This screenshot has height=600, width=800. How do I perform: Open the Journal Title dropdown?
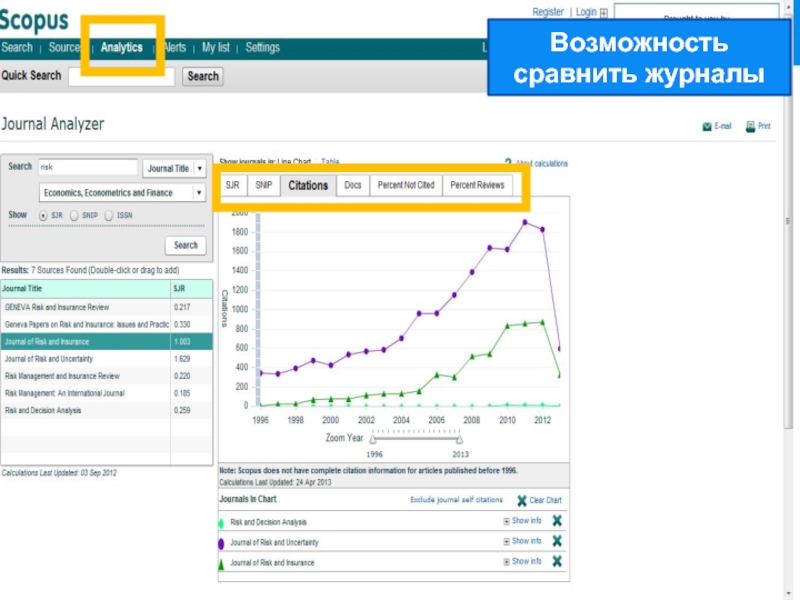coord(200,169)
